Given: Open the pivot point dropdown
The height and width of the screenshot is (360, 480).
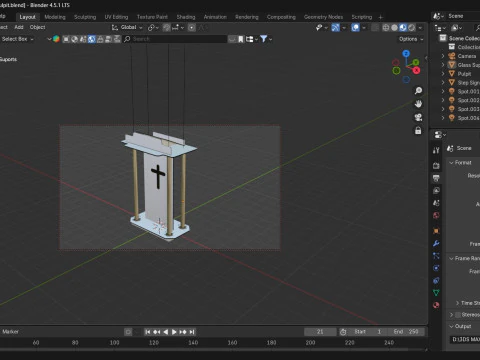Looking at the screenshot, I should click(x=153, y=27).
